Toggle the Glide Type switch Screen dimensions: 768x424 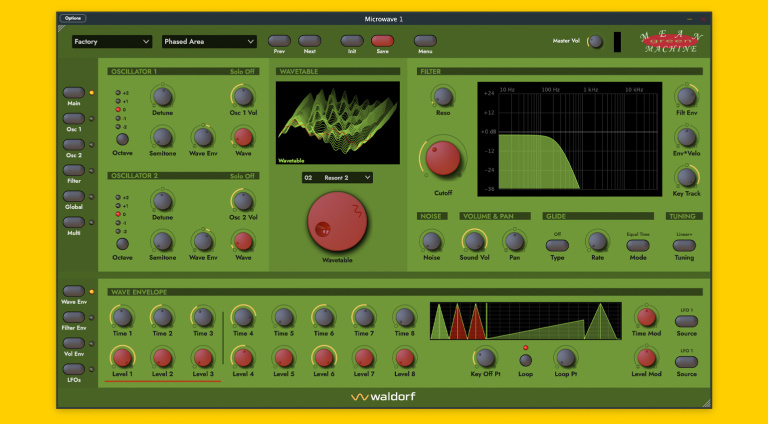(557, 244)
